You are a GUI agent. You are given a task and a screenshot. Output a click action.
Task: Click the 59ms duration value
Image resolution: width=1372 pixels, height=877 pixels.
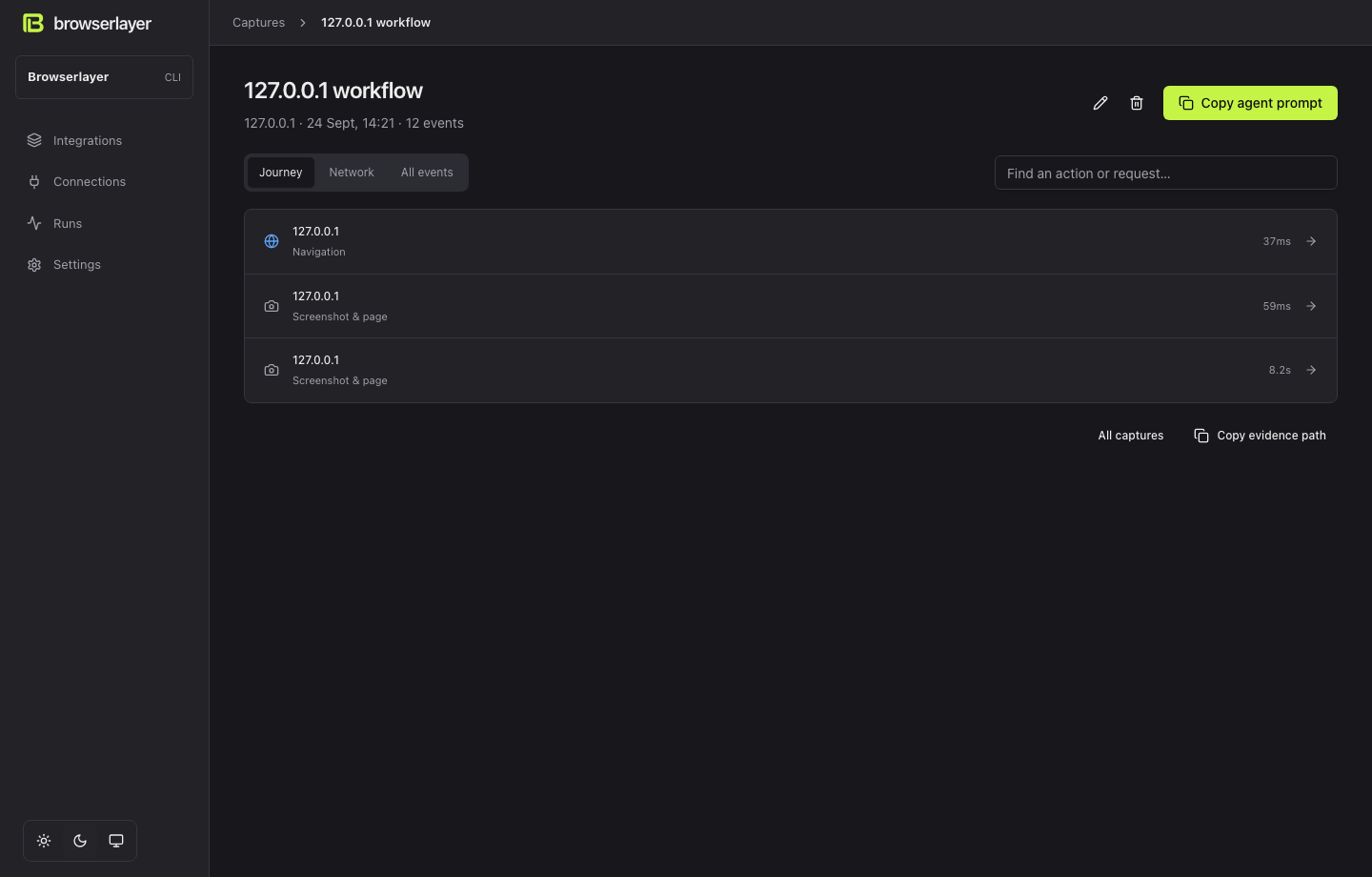[x=1277, y=306]
